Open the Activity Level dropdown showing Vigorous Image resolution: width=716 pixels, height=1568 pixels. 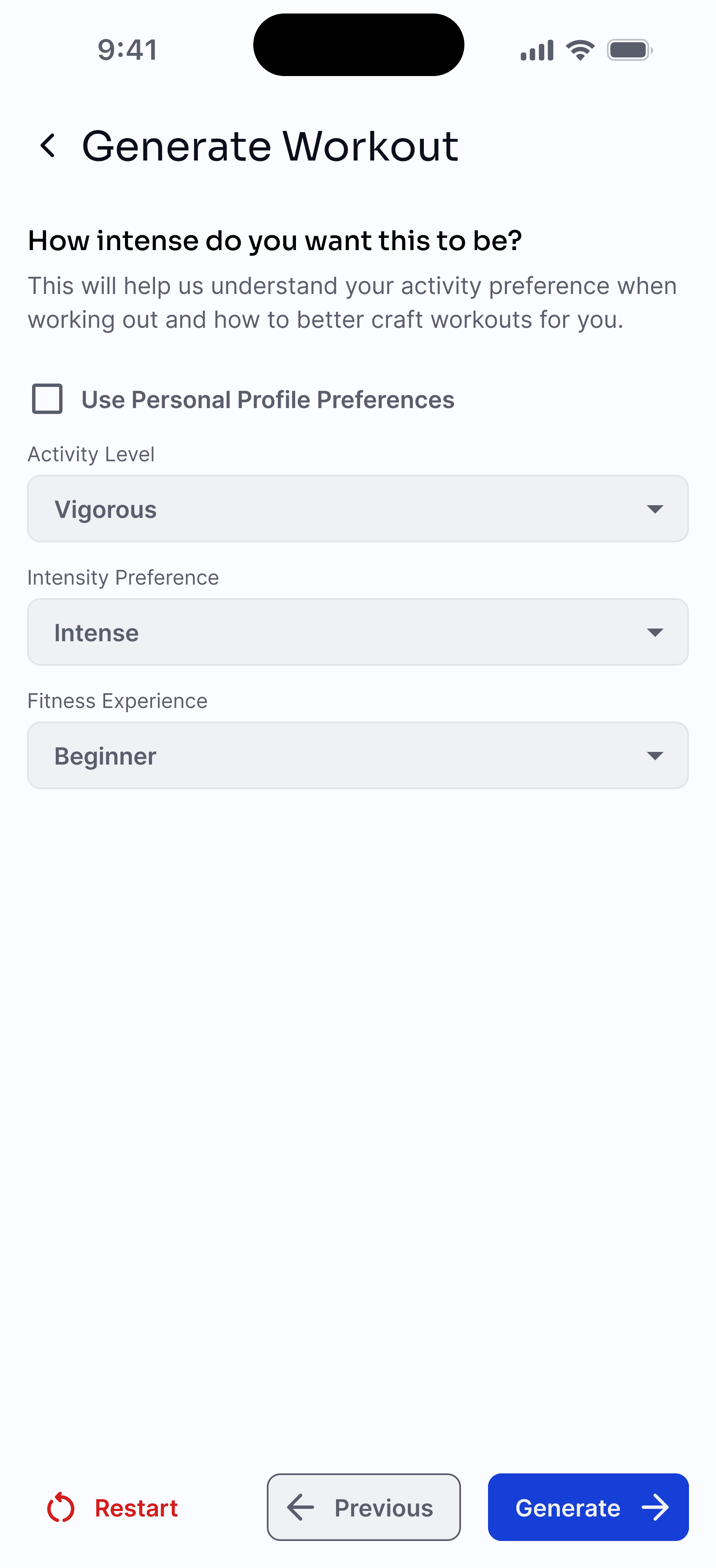tap(358, 509)
